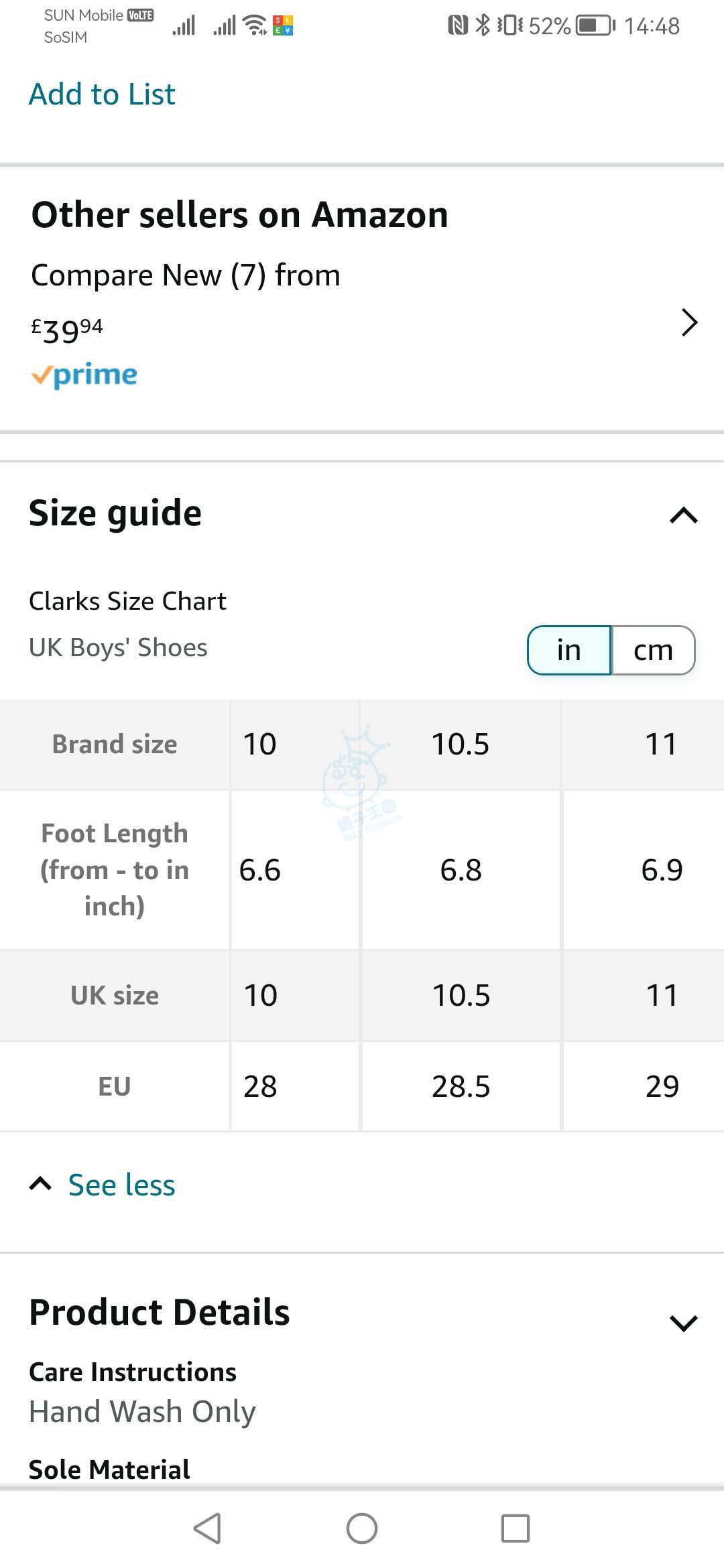Tap the Android back navigation icon
The width and height of the screenshot is (724, 1568).
pyautogui.click(x=207, y=1528)
